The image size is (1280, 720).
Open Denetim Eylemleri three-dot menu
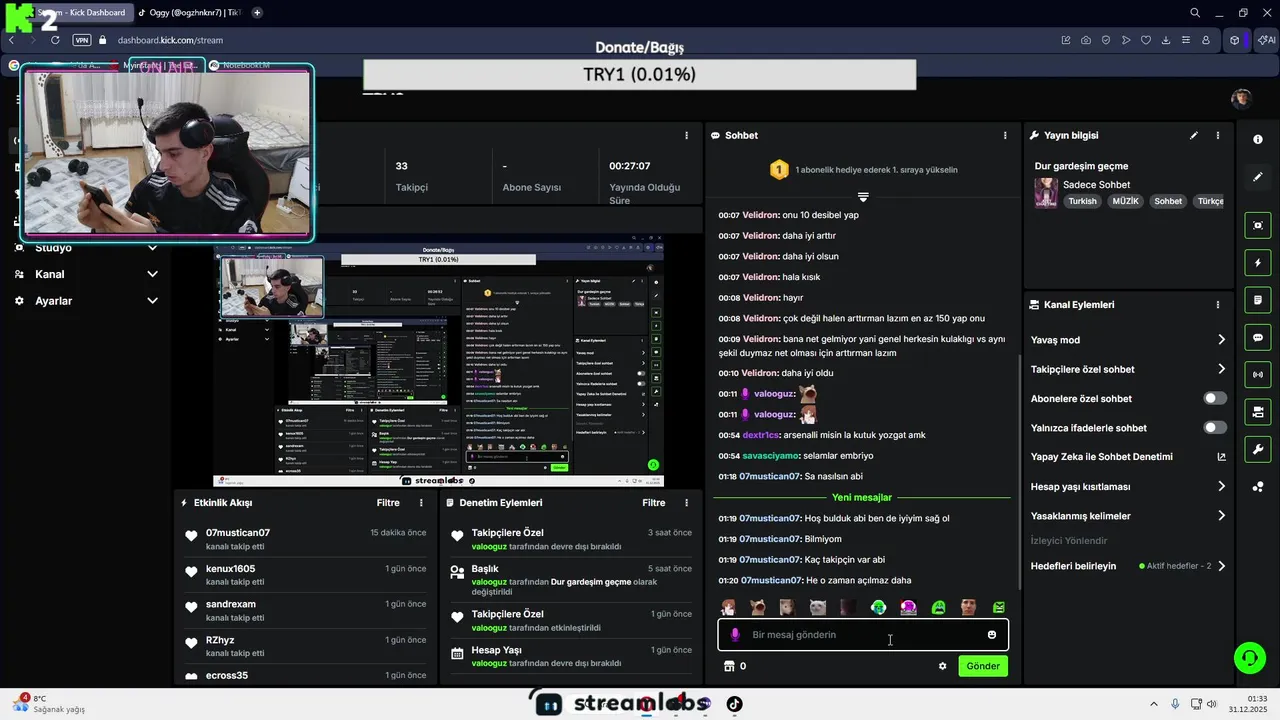tap(686, 503)
